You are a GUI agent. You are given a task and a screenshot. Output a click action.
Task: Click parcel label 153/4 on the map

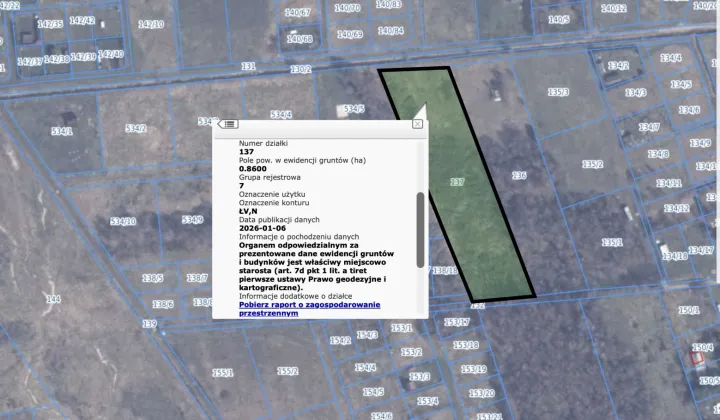[428, 401]
